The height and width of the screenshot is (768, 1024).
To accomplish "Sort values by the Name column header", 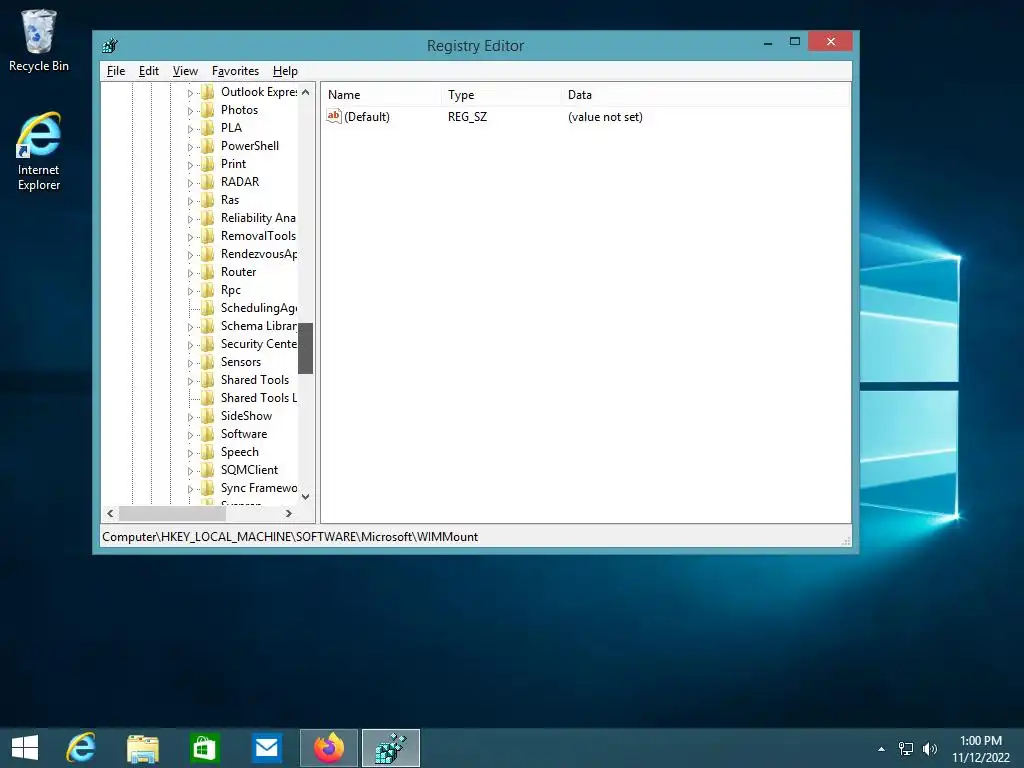I will 382,95.
